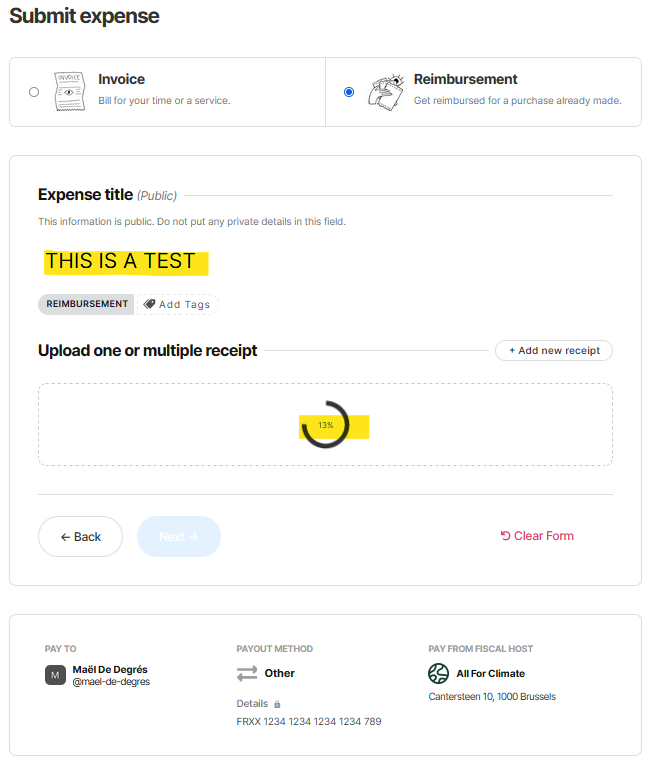Click the tag icon beside Add Tags
This screenshot has height=773, width=661.
[x=149, y=304]
